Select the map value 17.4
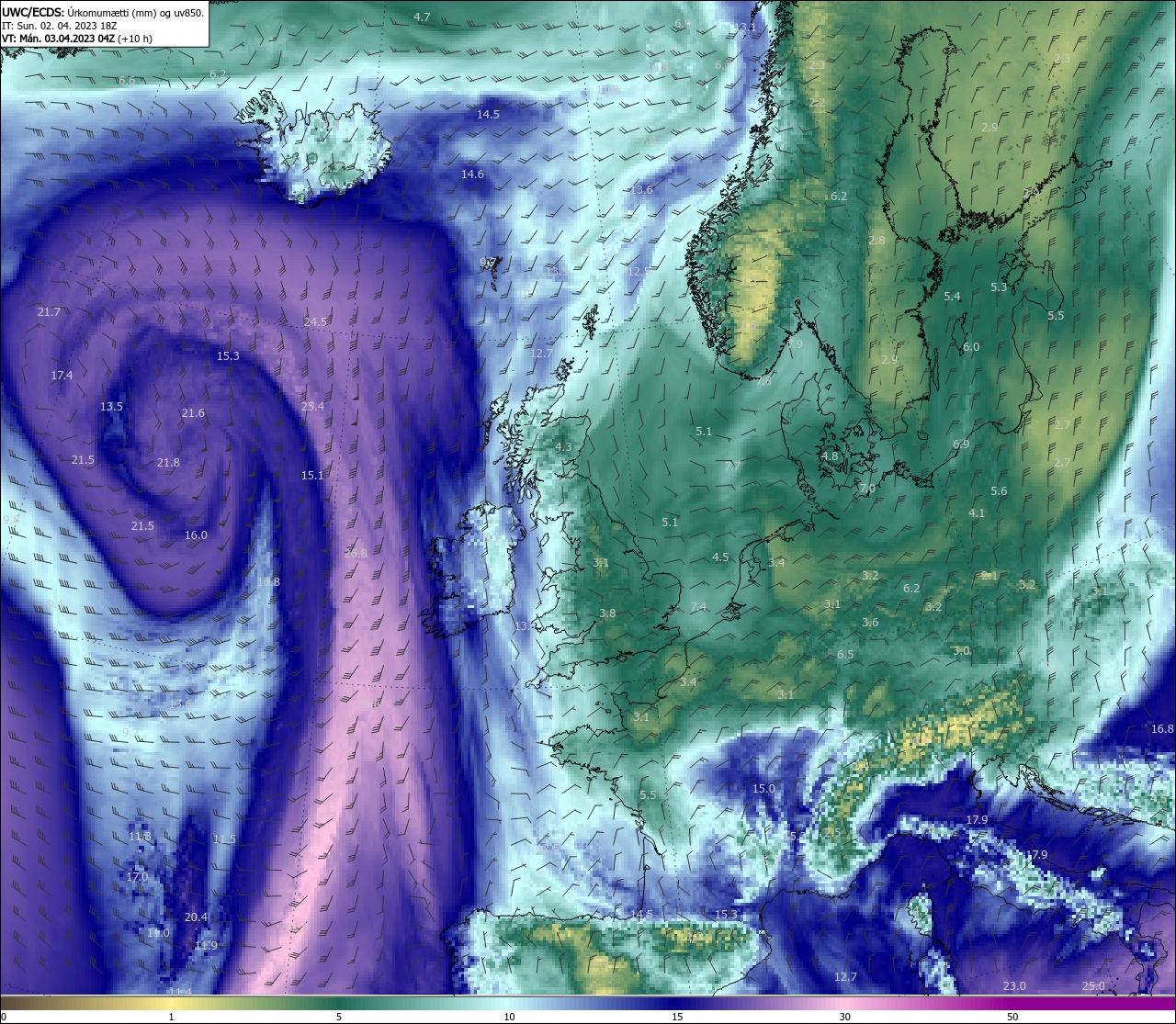Screen dimensions: 1176x1024 click(62, 376)
